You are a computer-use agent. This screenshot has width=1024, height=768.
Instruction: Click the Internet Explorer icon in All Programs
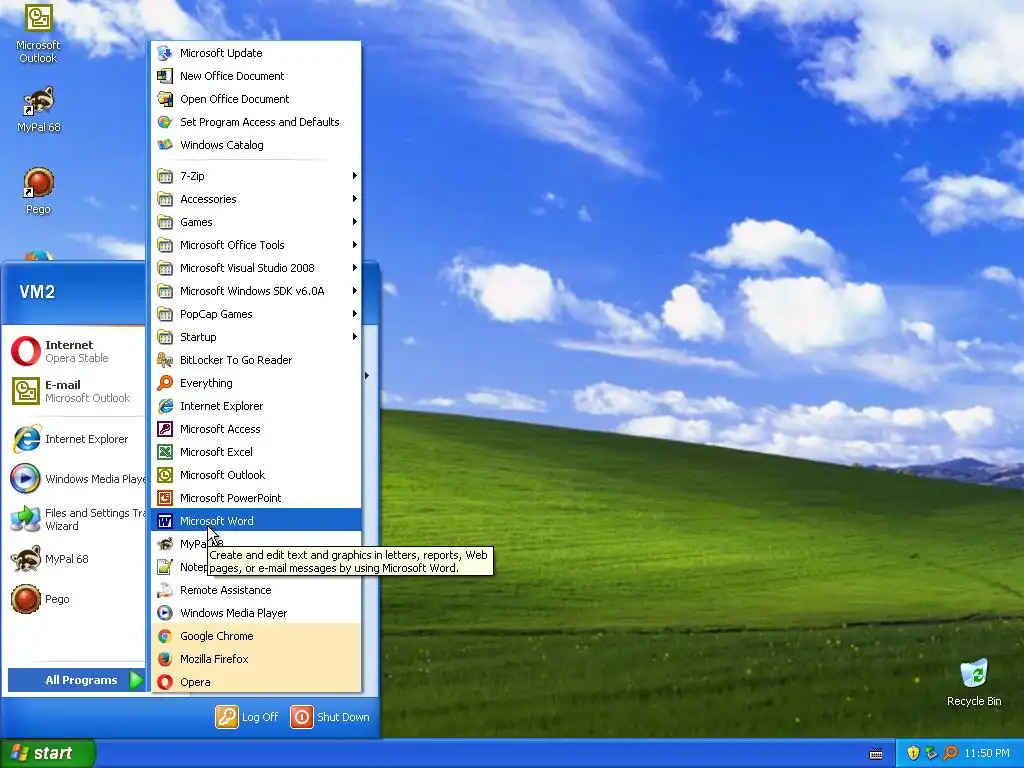165,406
